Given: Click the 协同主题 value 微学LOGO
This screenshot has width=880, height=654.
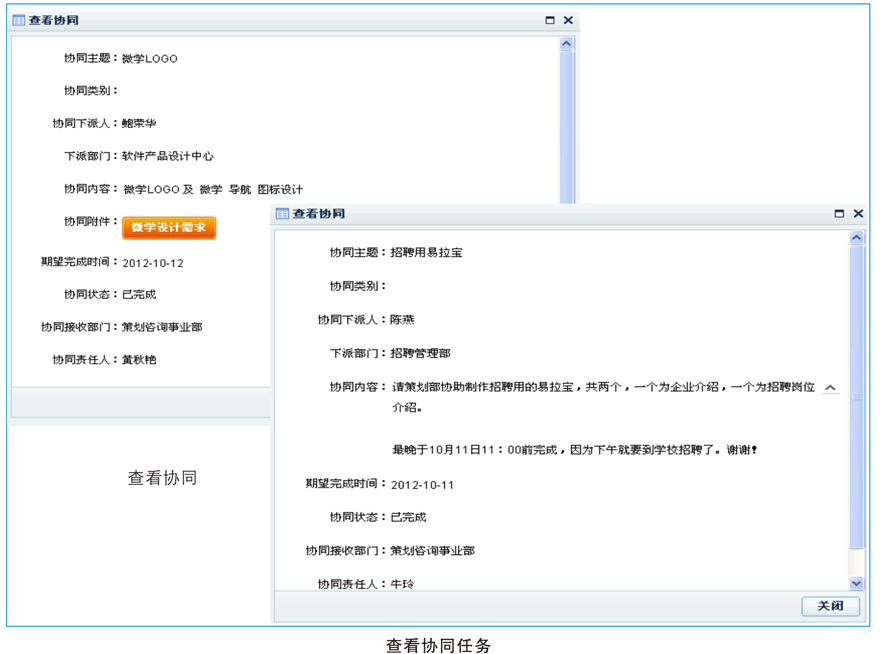Looking at the screenshot, I should (150, 59).
